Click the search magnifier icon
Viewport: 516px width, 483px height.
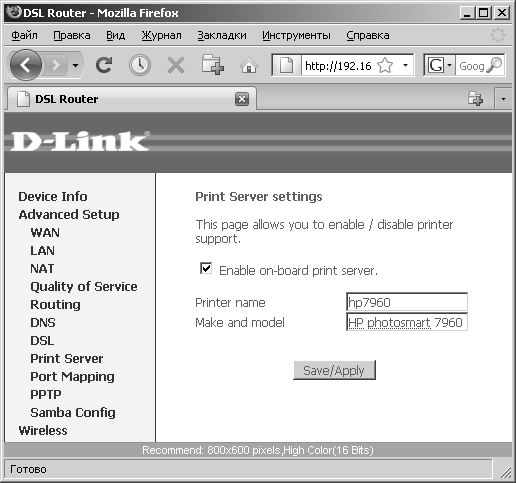click(494, 65)
